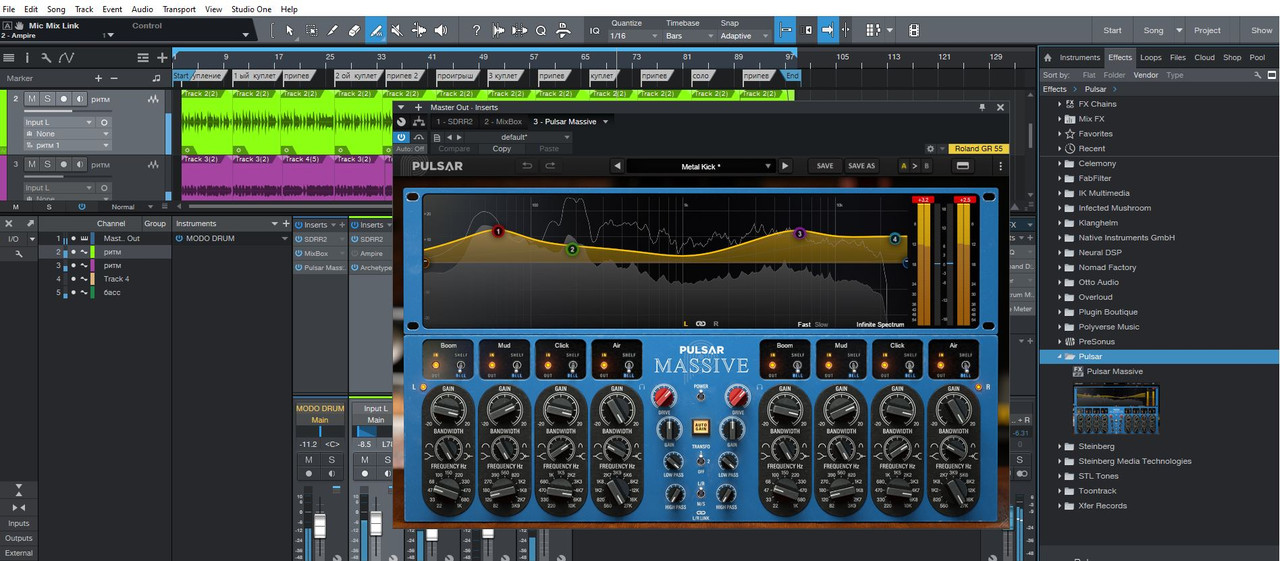The height and width of the screenshot is (561, 1280).
Task: Open the Quantize 1/16 dropdown
Action: tap(632, 36)
